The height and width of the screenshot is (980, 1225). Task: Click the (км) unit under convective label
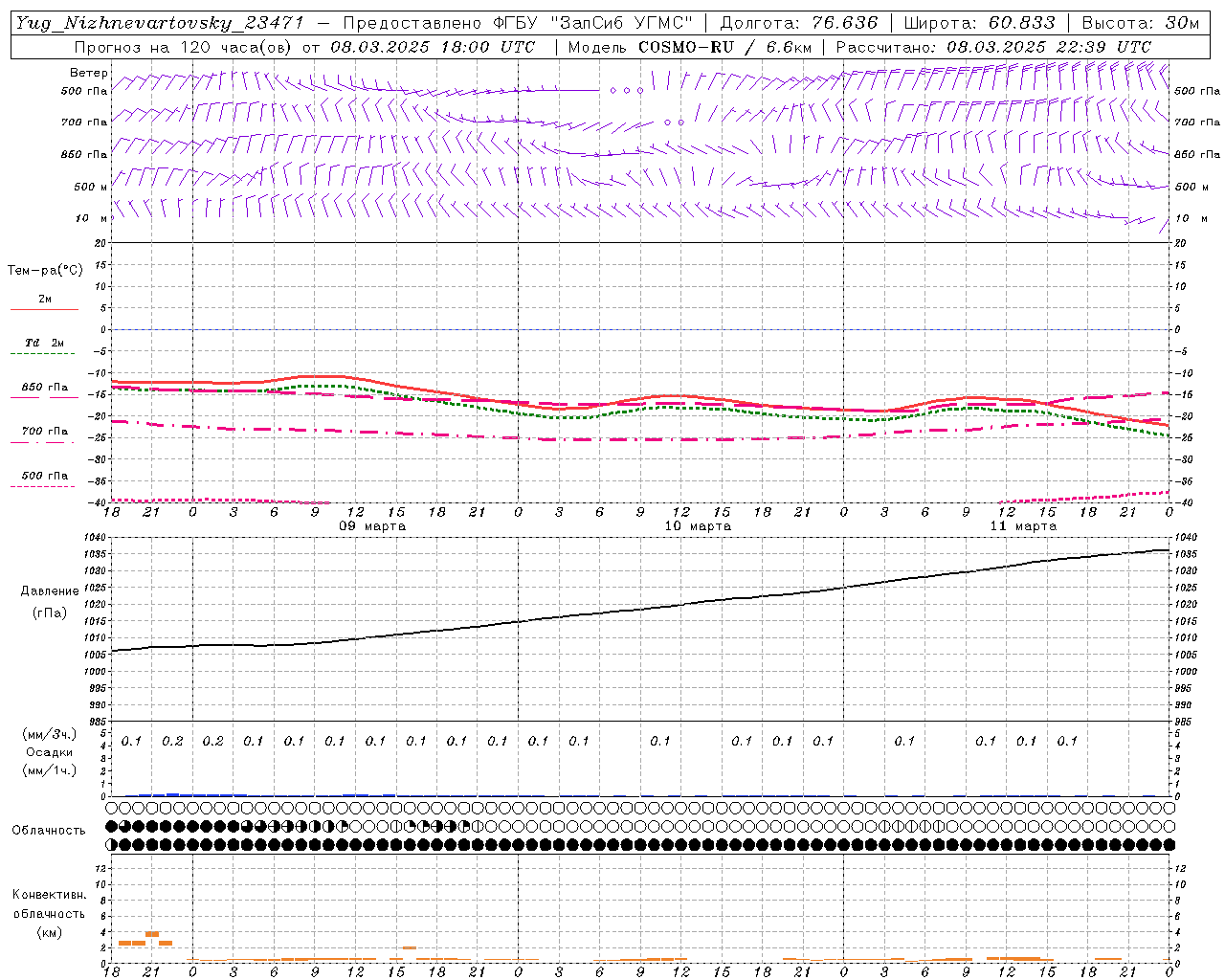click(x=50, y=932)
